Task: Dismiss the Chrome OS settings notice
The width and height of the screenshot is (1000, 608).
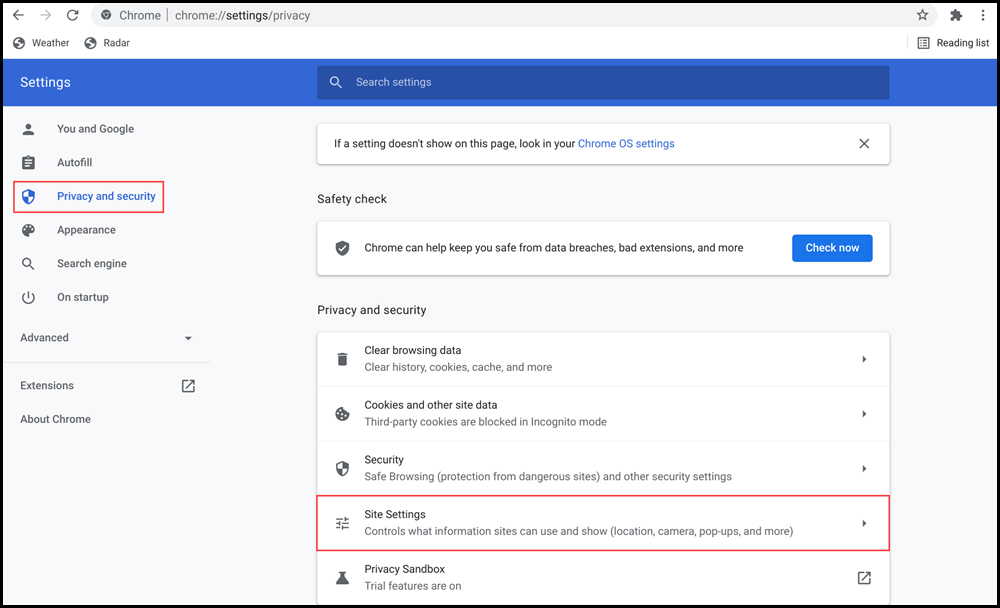Action: click(864, 144)
